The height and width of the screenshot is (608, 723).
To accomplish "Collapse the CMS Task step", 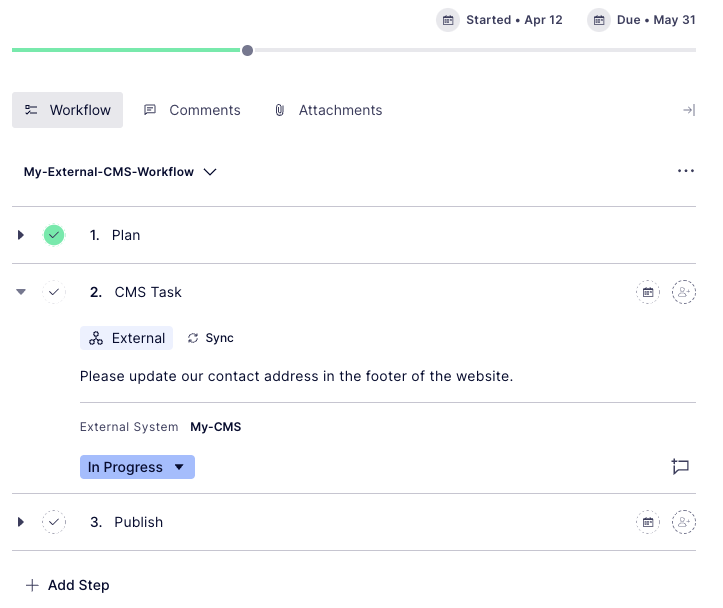I will (x=21, y=292).
